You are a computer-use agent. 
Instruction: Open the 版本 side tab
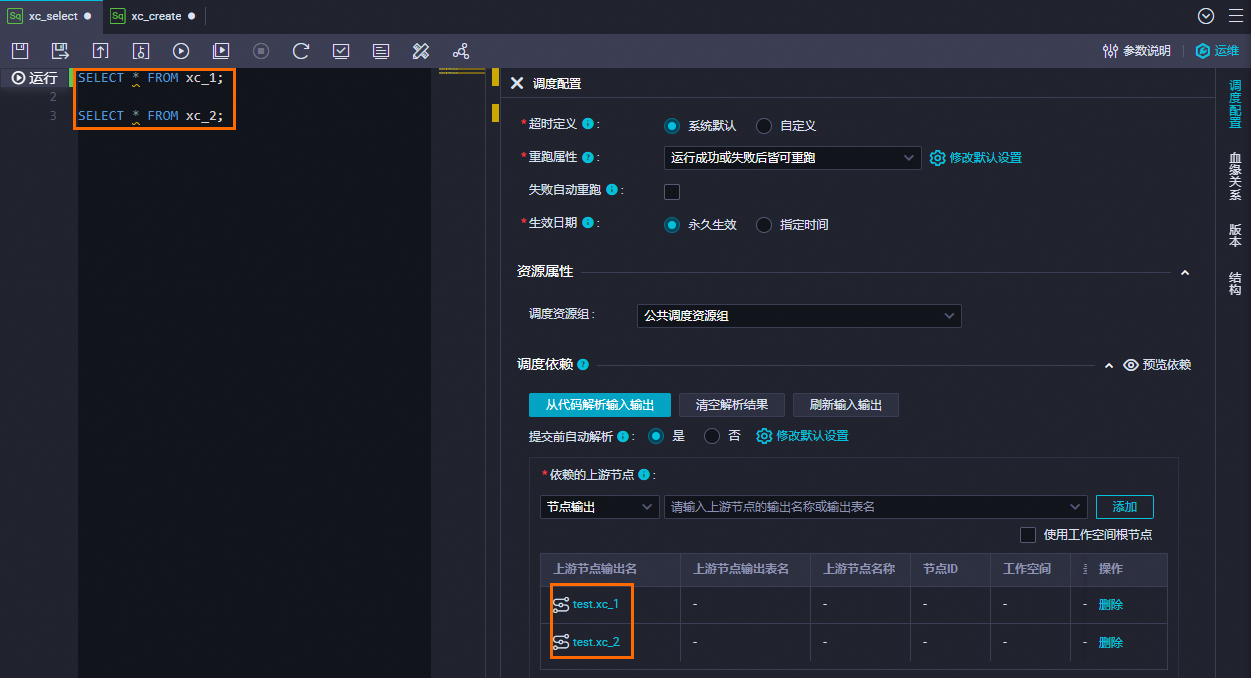[1235, 235]
